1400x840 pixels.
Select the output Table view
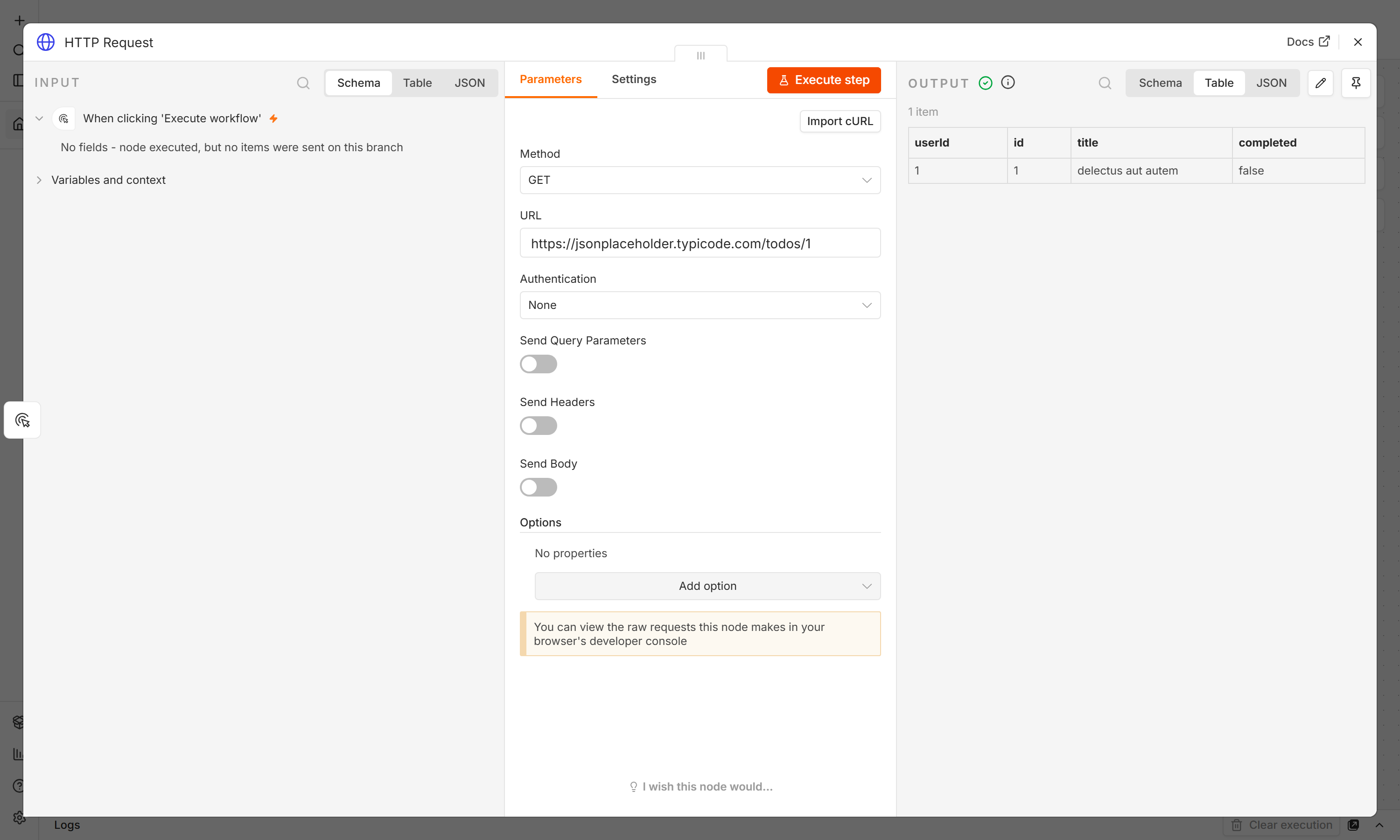(1219, 83)
